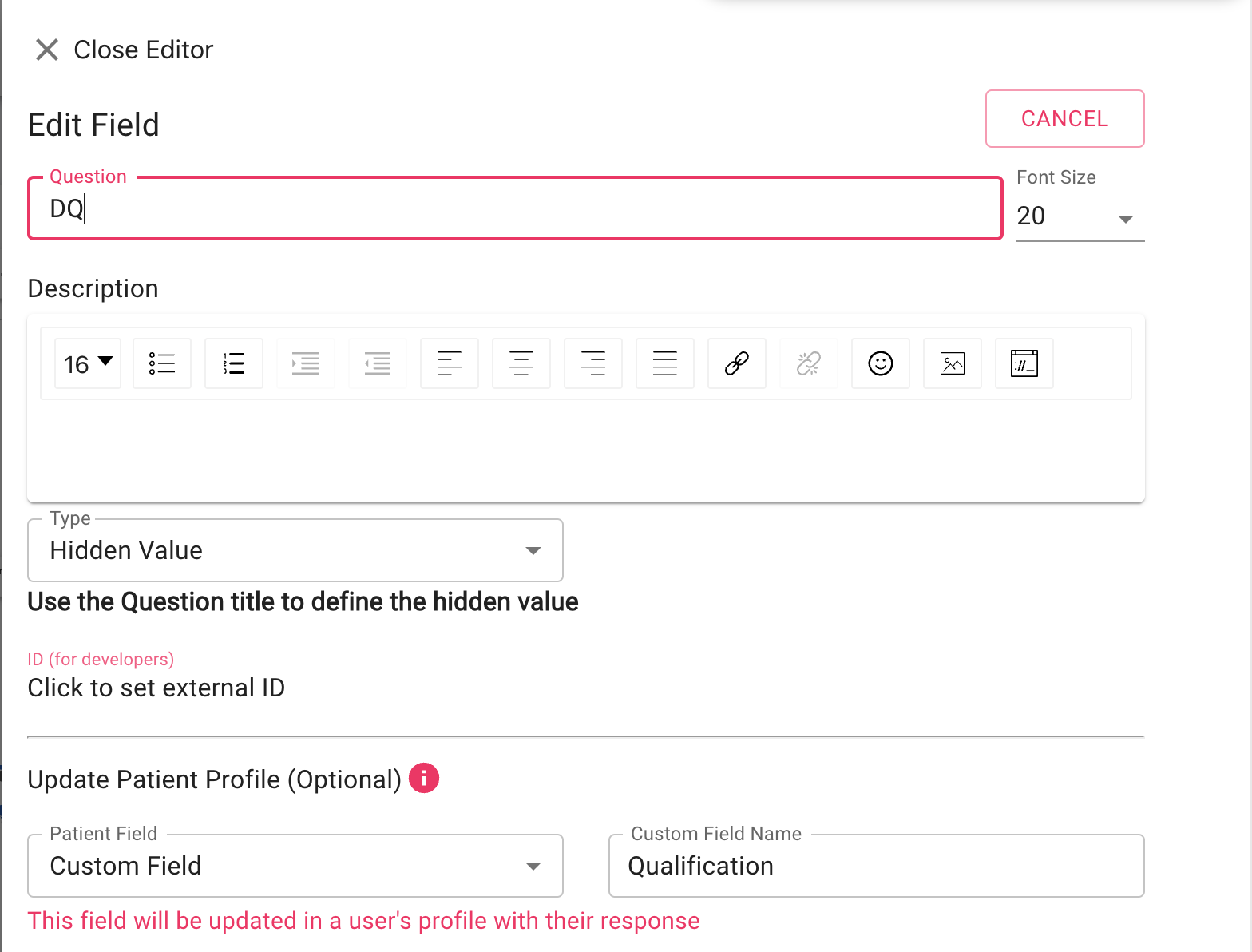
Task: Align description text to the right
Action: [x=593, y=363]
